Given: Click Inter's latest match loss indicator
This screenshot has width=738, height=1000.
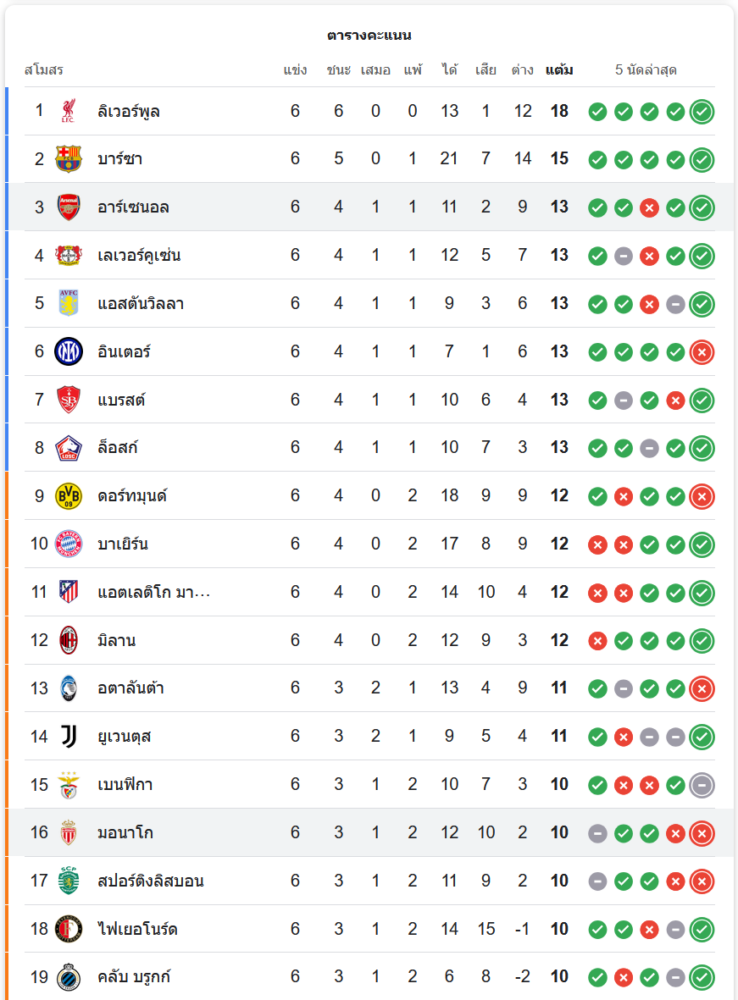Looking at the screenshot, I should [x=702, y=351].
